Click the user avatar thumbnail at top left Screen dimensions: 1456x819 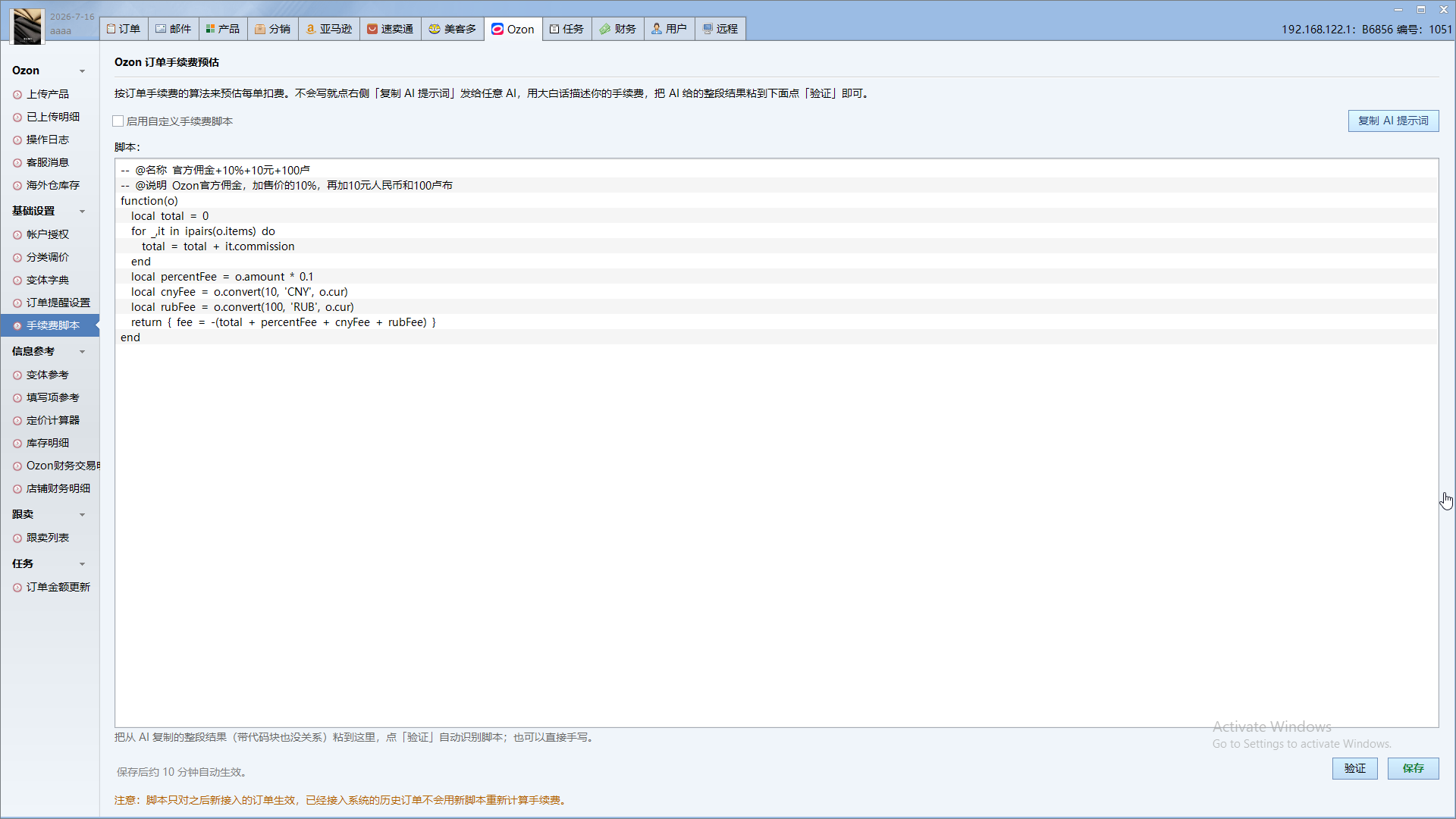[x=28, y=26]
